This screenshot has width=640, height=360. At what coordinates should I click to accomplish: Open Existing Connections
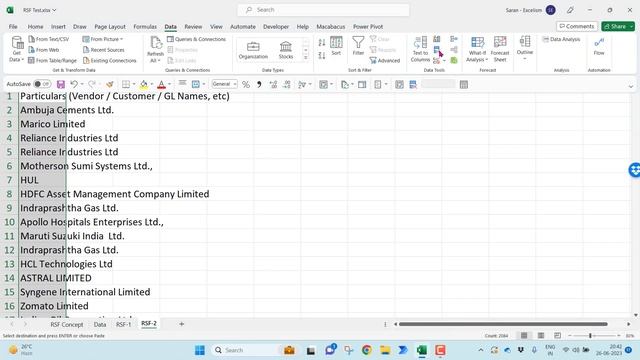(x=109, y=60)
